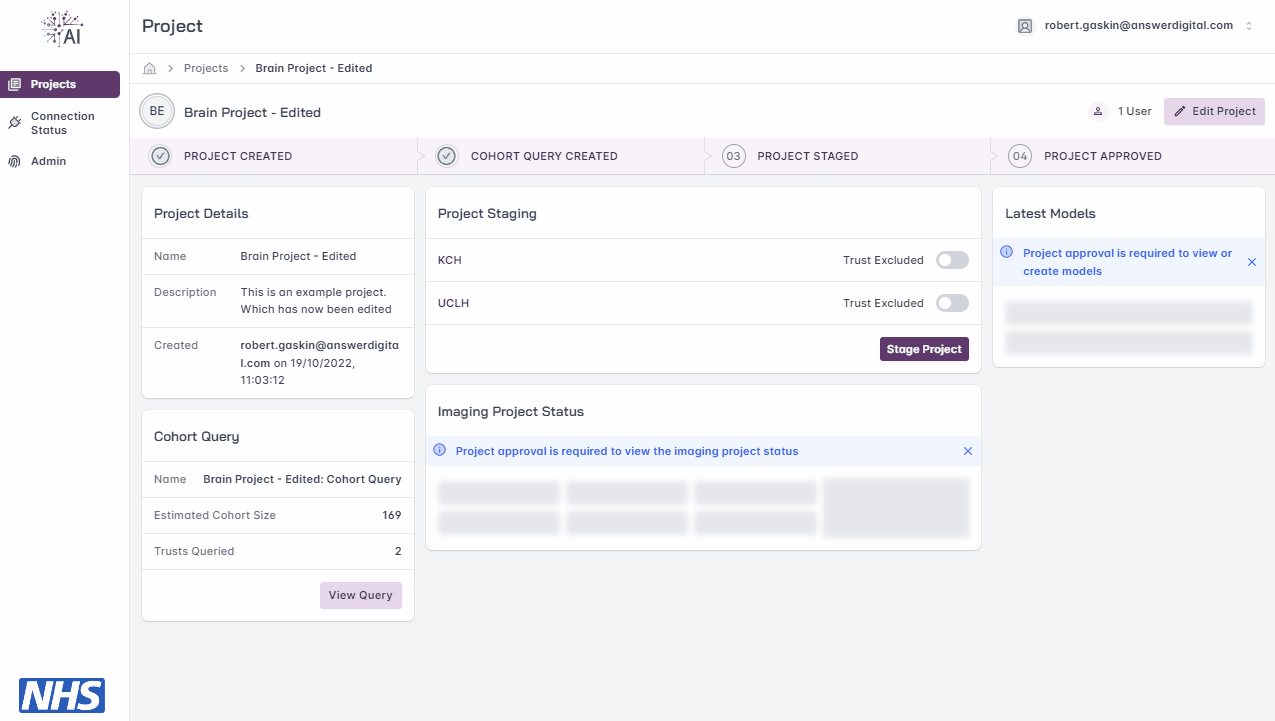Click the 03 step circle icon
Image resolution: width=1275 pixels, height=721 pixels.
(x=734, y=156)
